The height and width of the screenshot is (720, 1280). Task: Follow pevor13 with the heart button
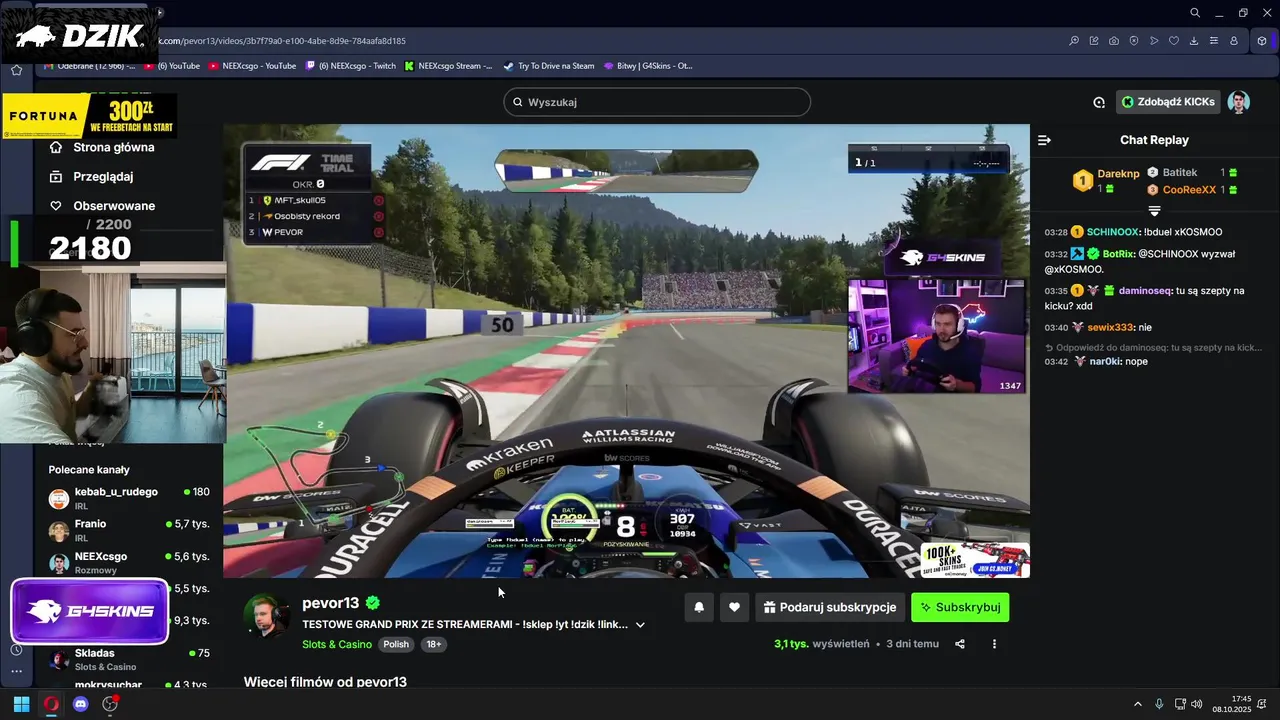(735, 607)
